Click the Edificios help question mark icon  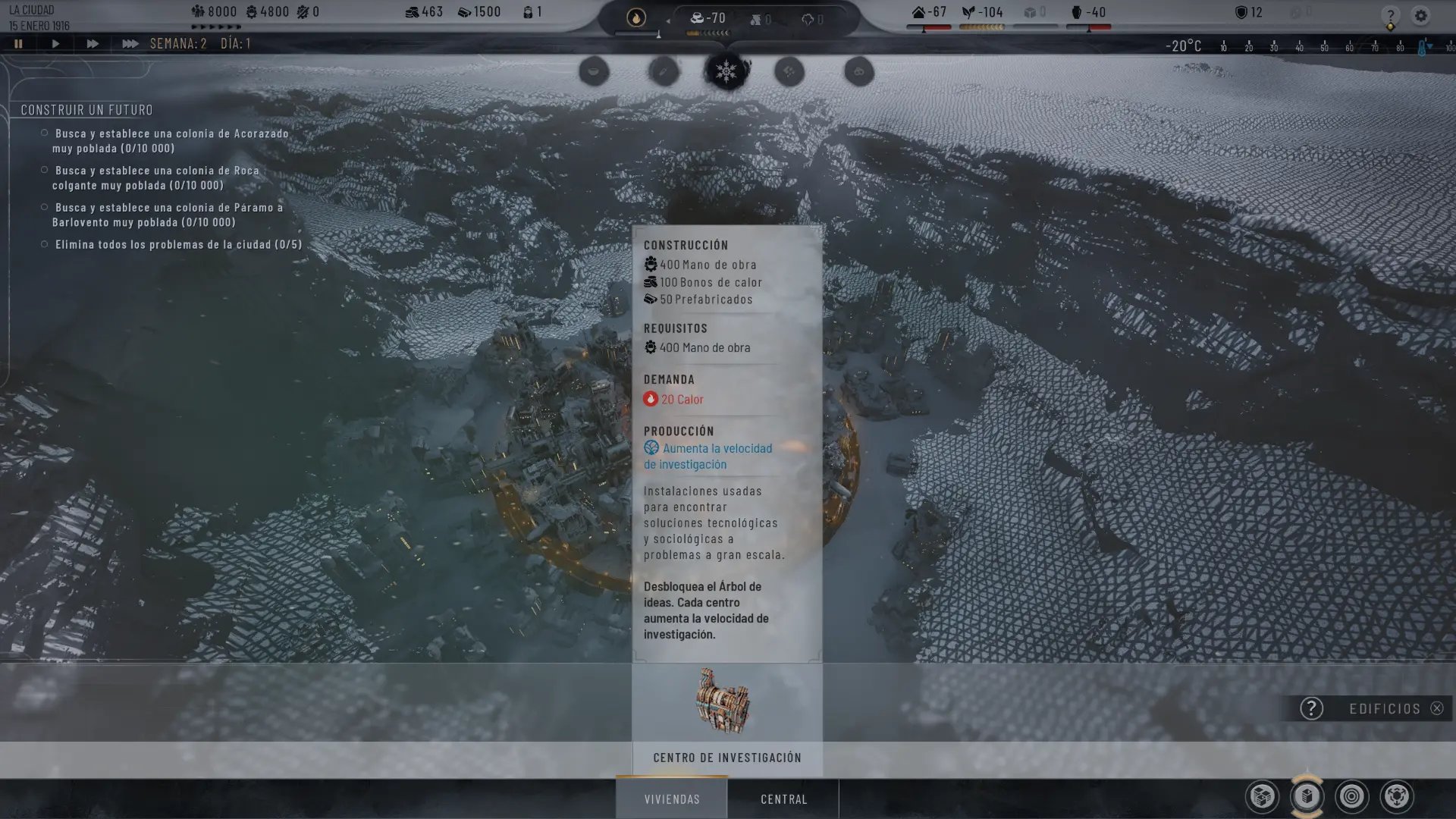point(1311,708)
